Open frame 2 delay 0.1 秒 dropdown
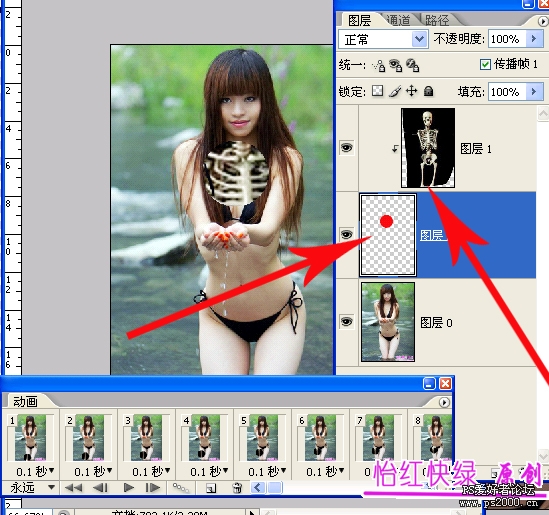Viewport: 549px width, 515px height. 93,472
